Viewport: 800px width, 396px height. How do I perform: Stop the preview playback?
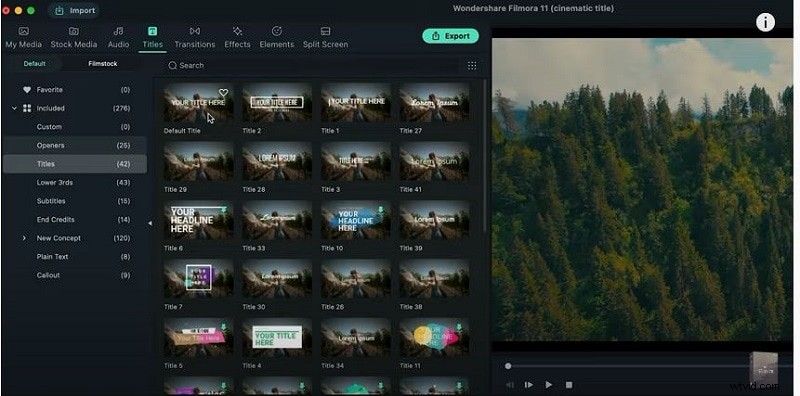569,385
